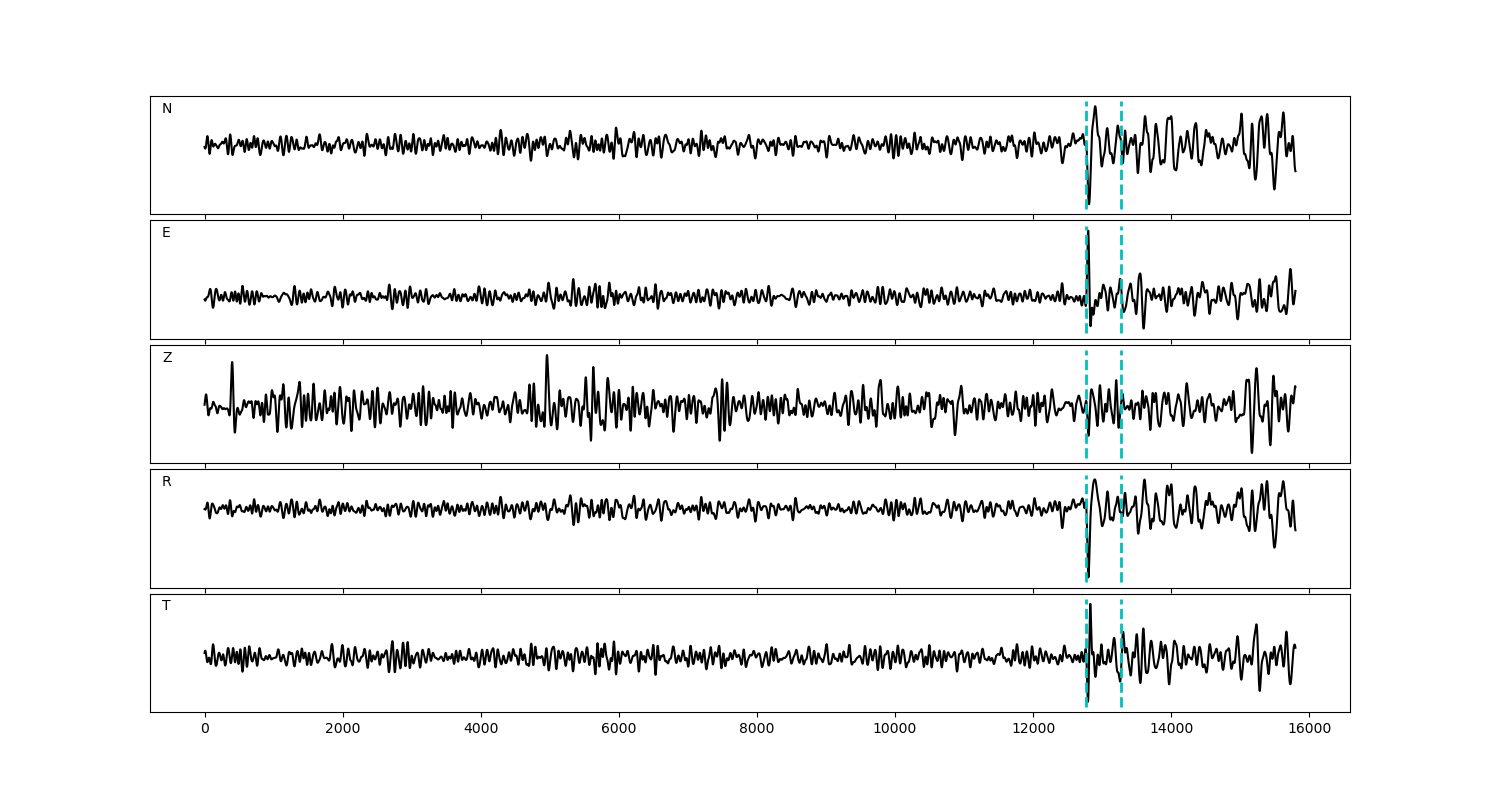Click the T component panel label

point(166,606)
